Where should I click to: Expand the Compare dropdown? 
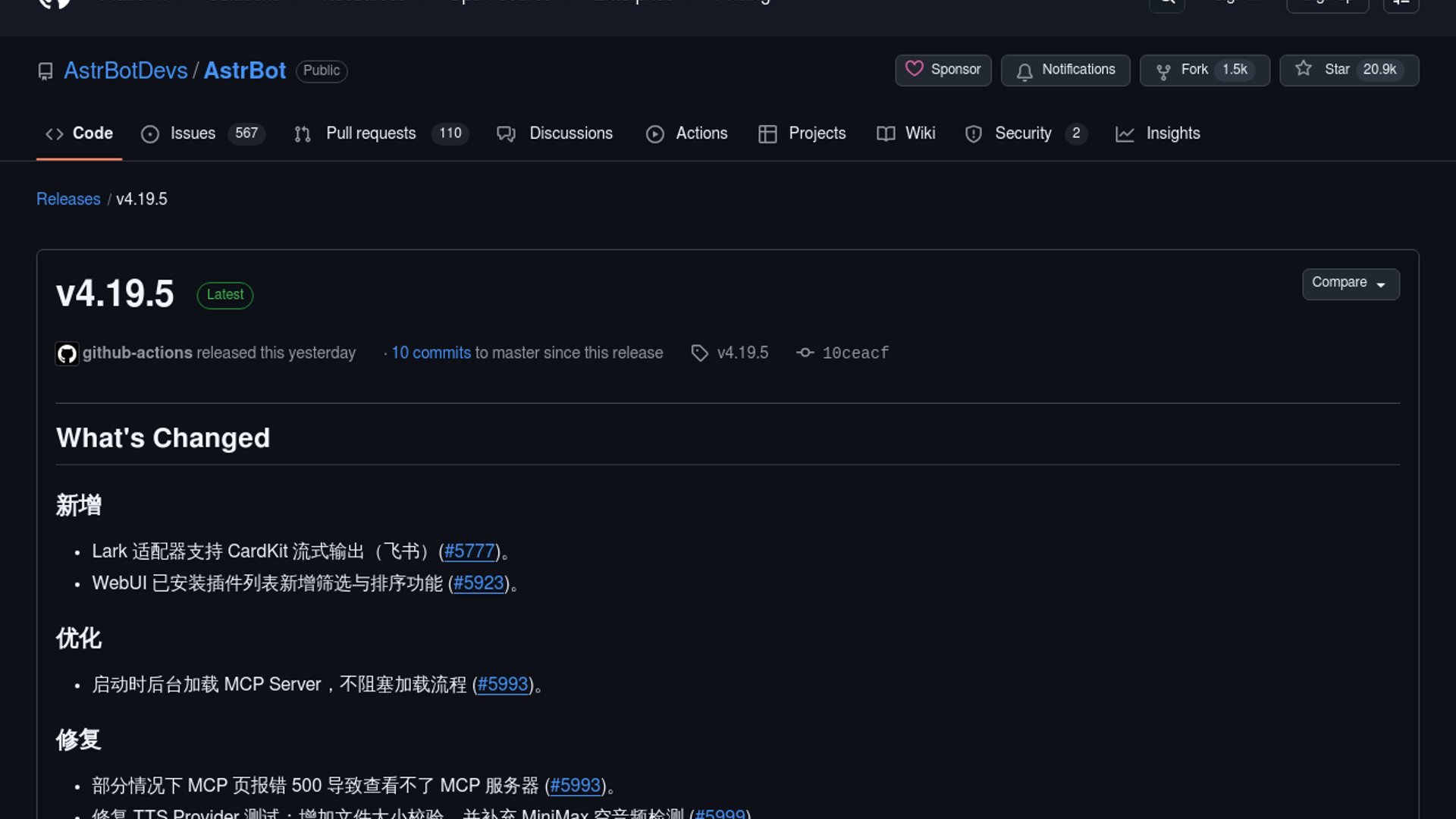1350,283
